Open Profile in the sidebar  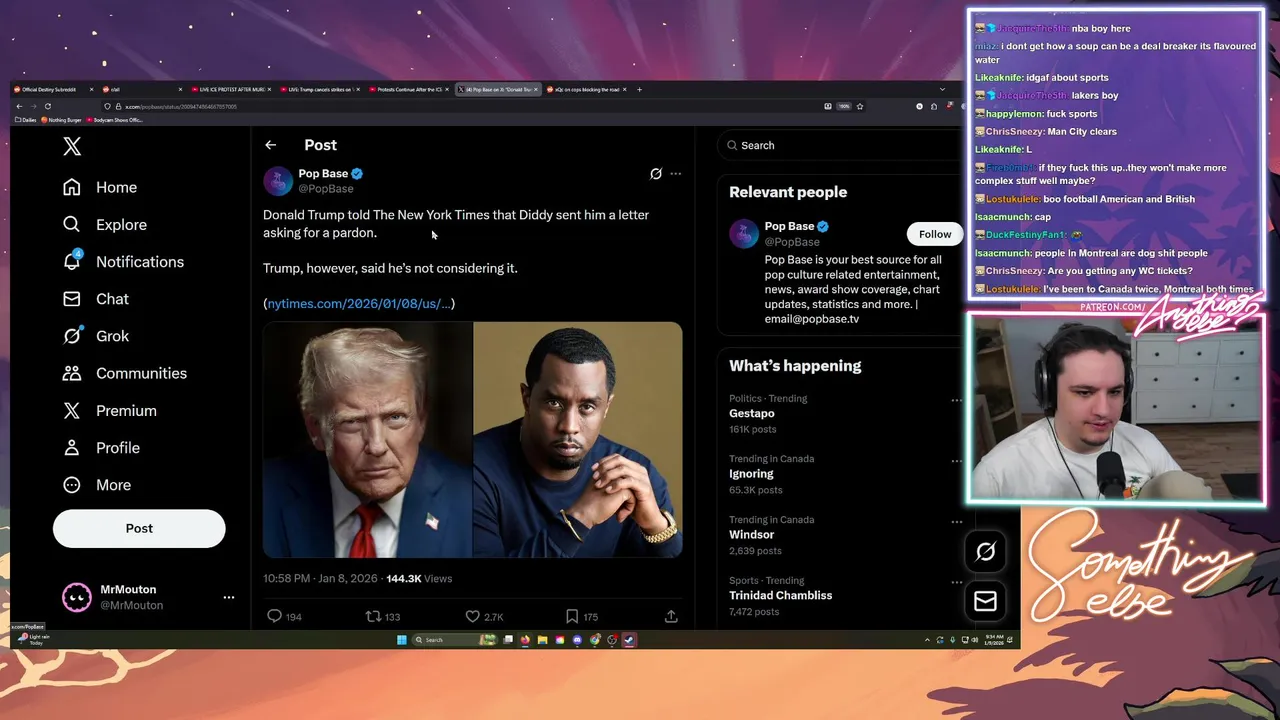coord(101,448)
